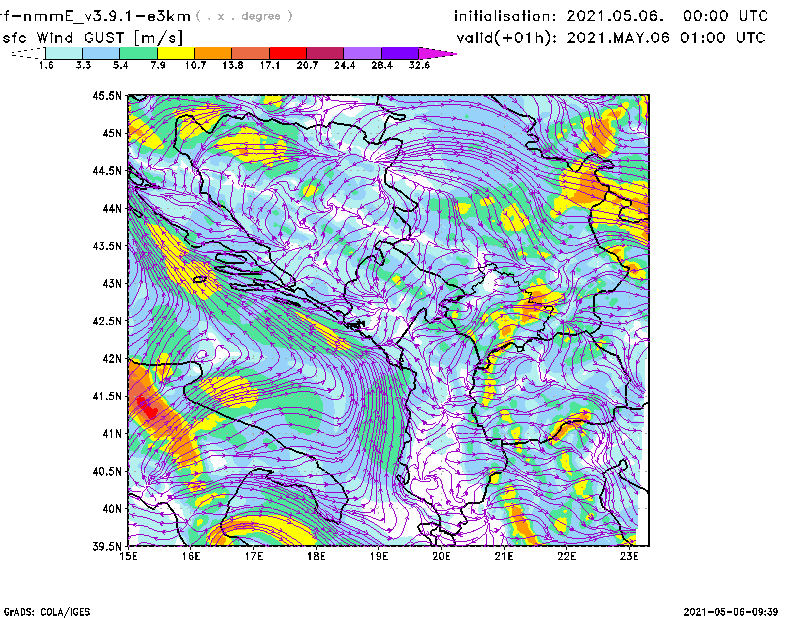The image size is (800, 618).
Task: Click the 15E longitude axis label
Action: [129, 556]
